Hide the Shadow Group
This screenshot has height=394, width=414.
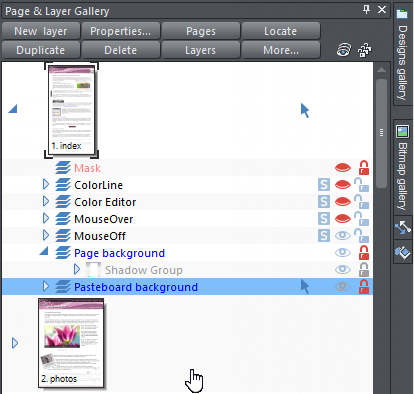click(343, 270)
